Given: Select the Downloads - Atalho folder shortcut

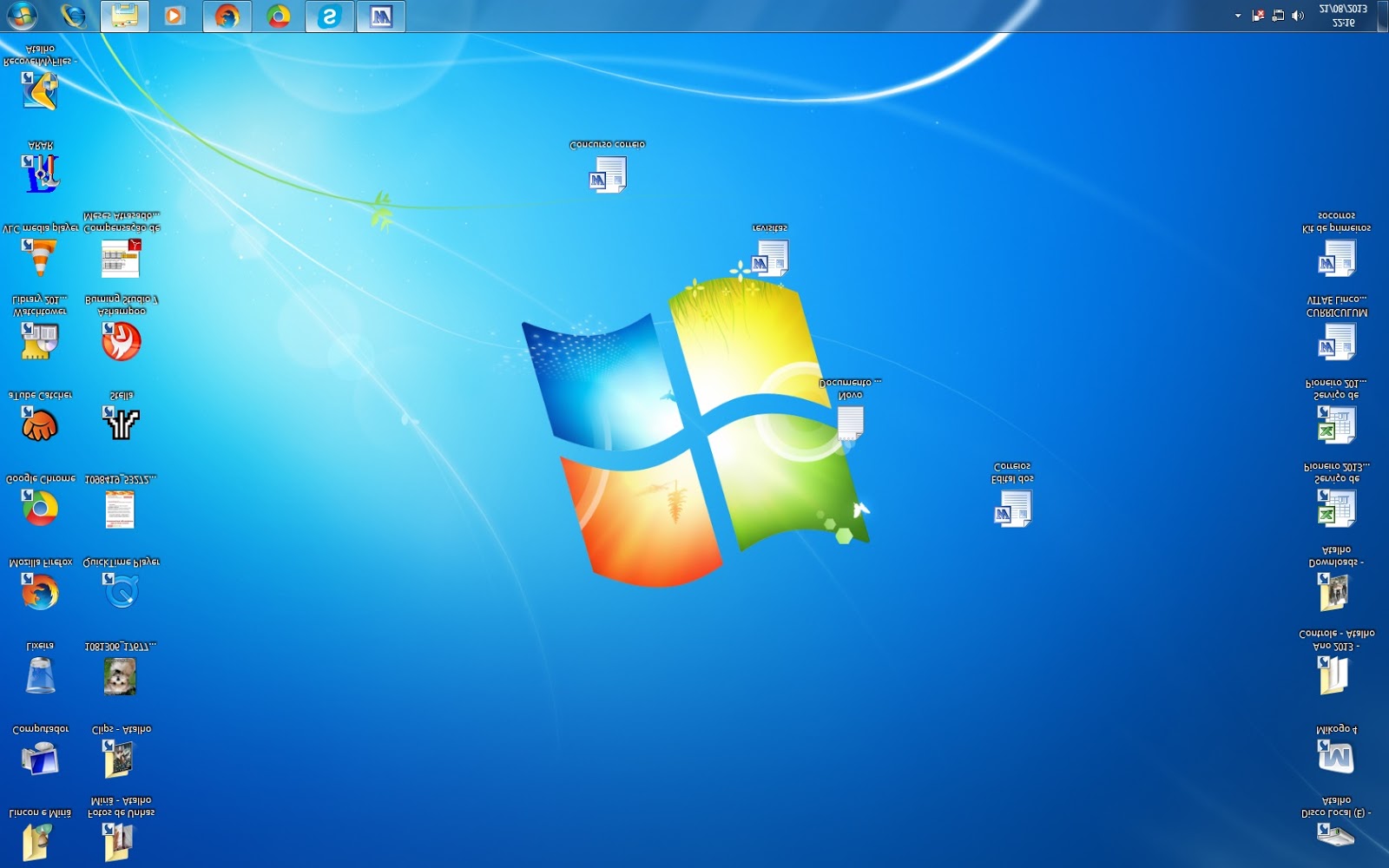Looking at the screenshot, I should click(x=1335, y=592).
